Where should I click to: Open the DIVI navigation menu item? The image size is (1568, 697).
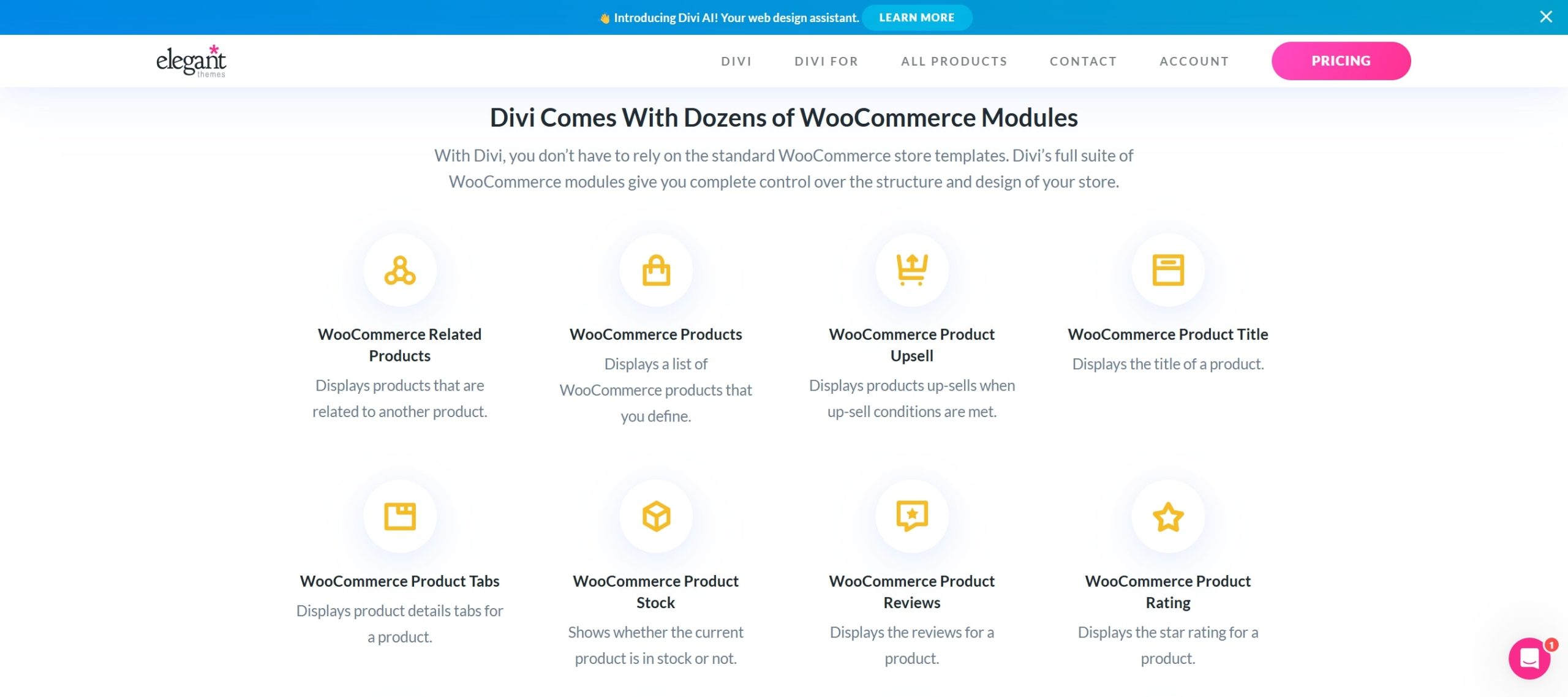pos(736,61)
